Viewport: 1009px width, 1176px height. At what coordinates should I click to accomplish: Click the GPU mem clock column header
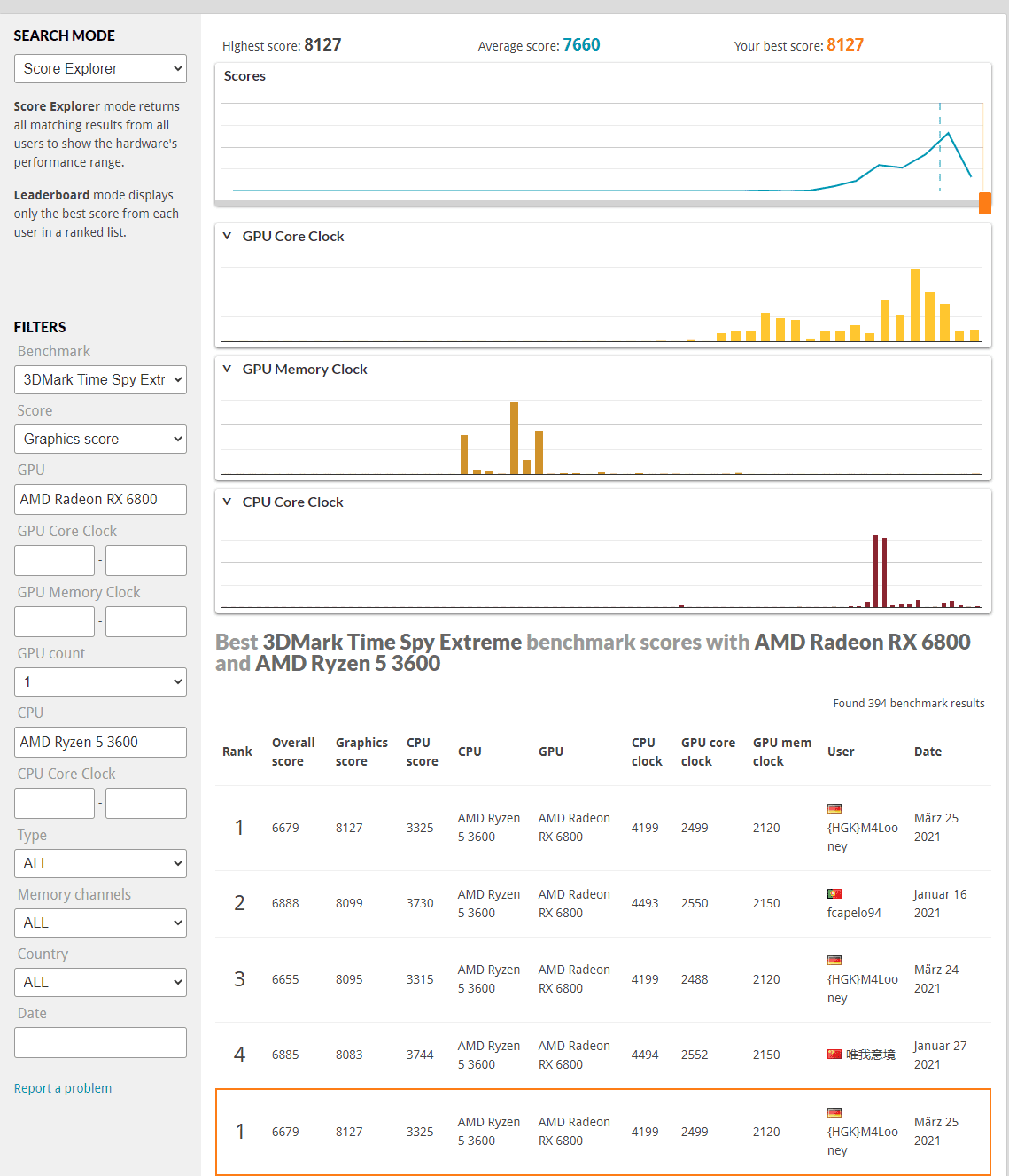(x=781, y=752)
